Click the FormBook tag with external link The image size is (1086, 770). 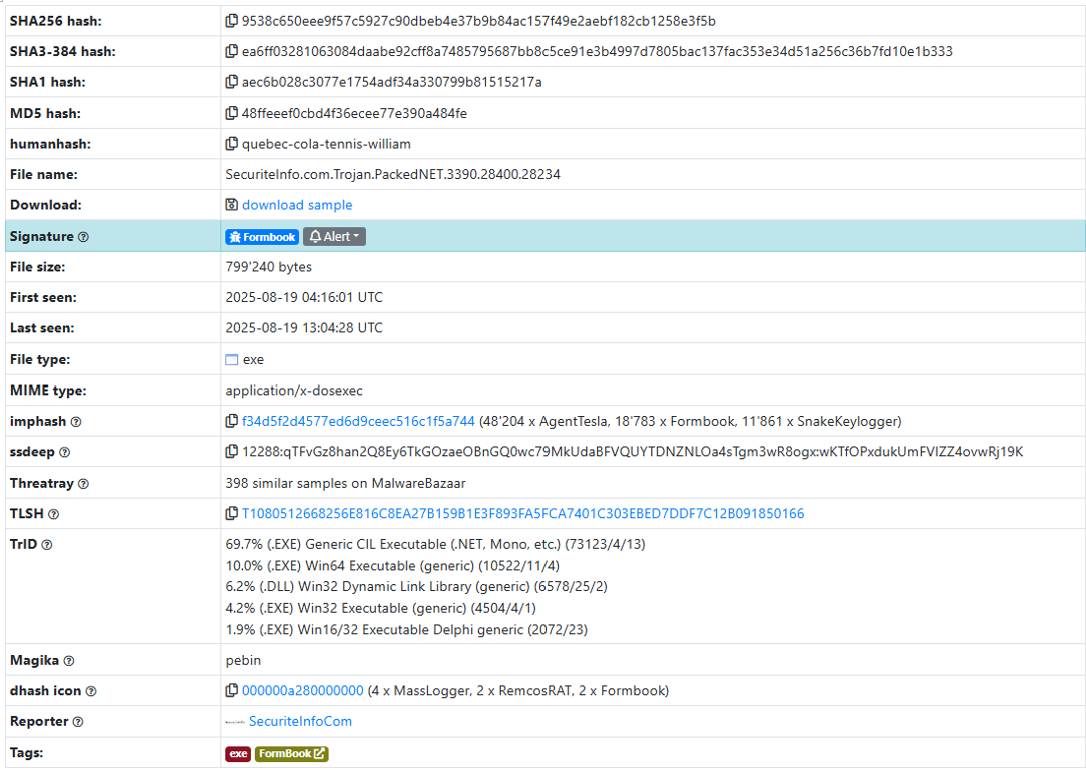coord(291,754)
